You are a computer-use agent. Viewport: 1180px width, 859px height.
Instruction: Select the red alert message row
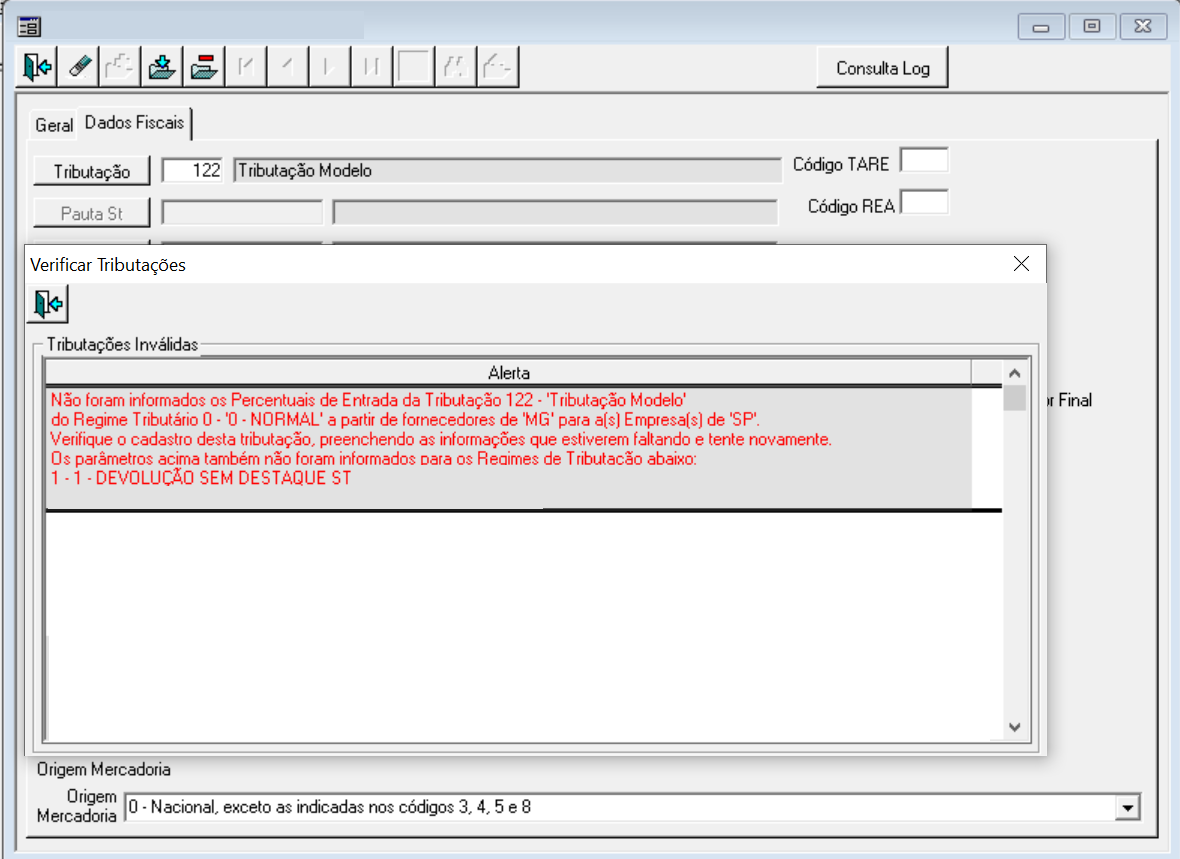(x=509, y=448)
